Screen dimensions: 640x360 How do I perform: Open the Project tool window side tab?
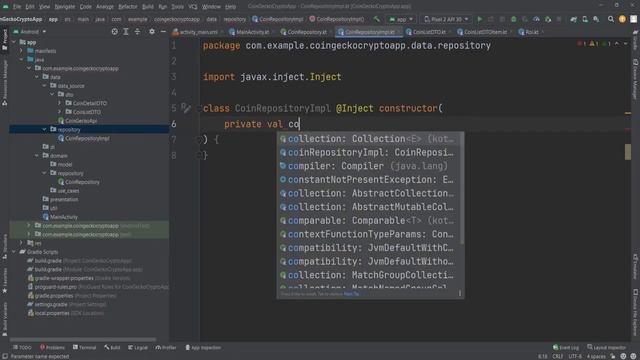click(4, 40)
